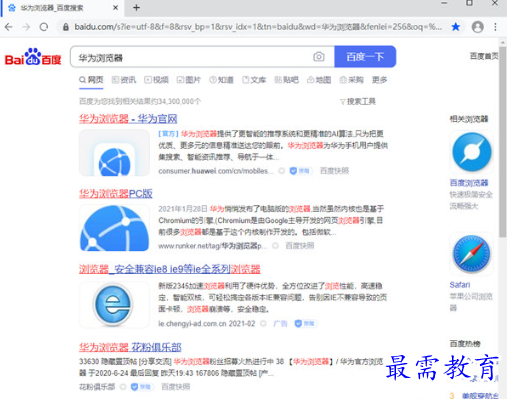Switch to the 视频 tab
The width and height of the screenshot is (507, 399).
[156, 80]
